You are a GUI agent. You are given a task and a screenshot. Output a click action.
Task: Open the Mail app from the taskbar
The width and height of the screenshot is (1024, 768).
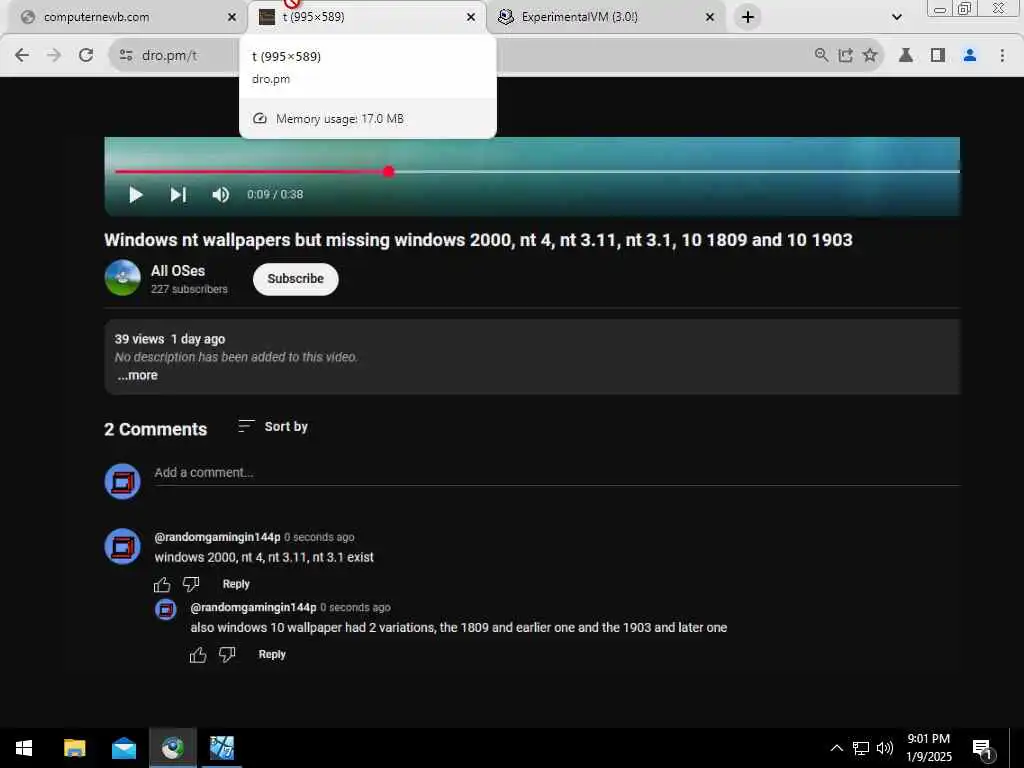123,748
